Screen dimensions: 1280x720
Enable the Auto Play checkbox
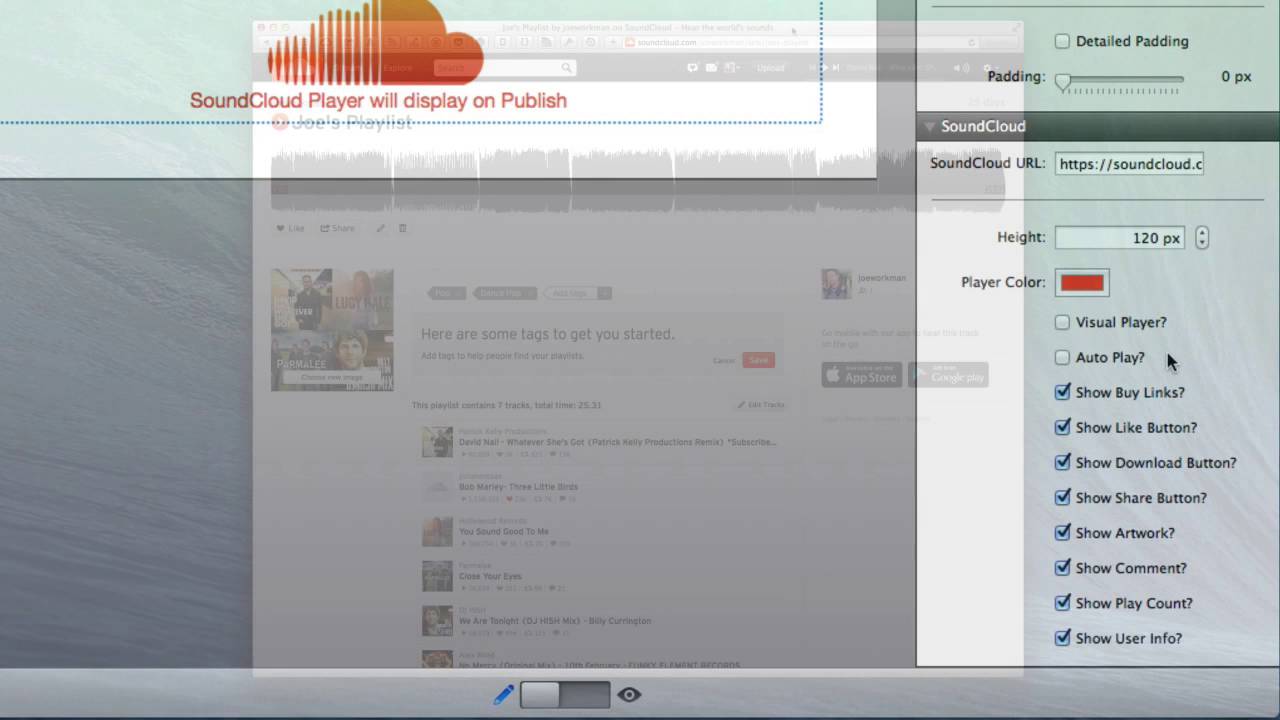point(1062,357)
